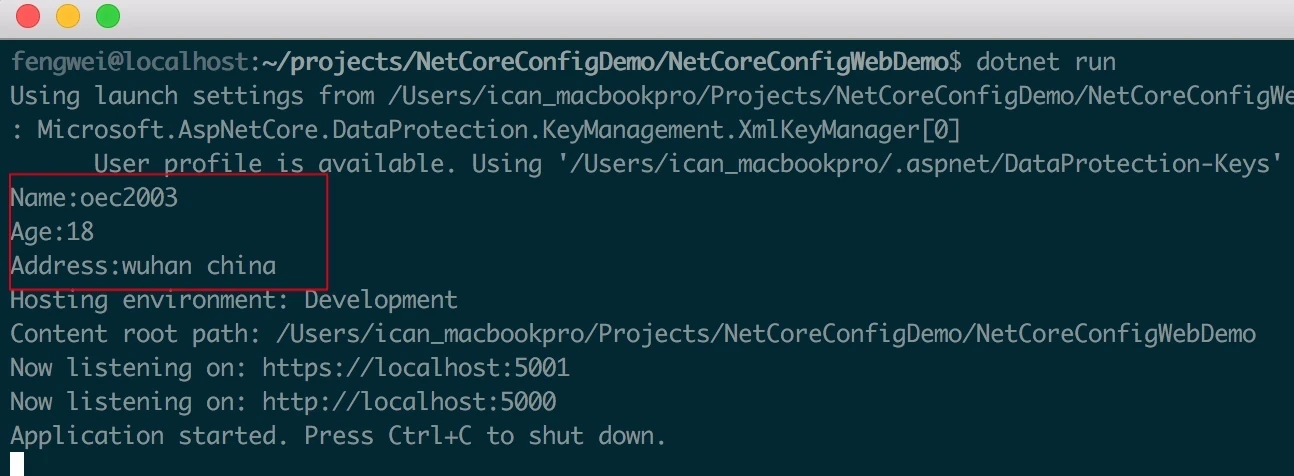
Task: Click the https://localhost:5001 URL
Action: point(416,368)
